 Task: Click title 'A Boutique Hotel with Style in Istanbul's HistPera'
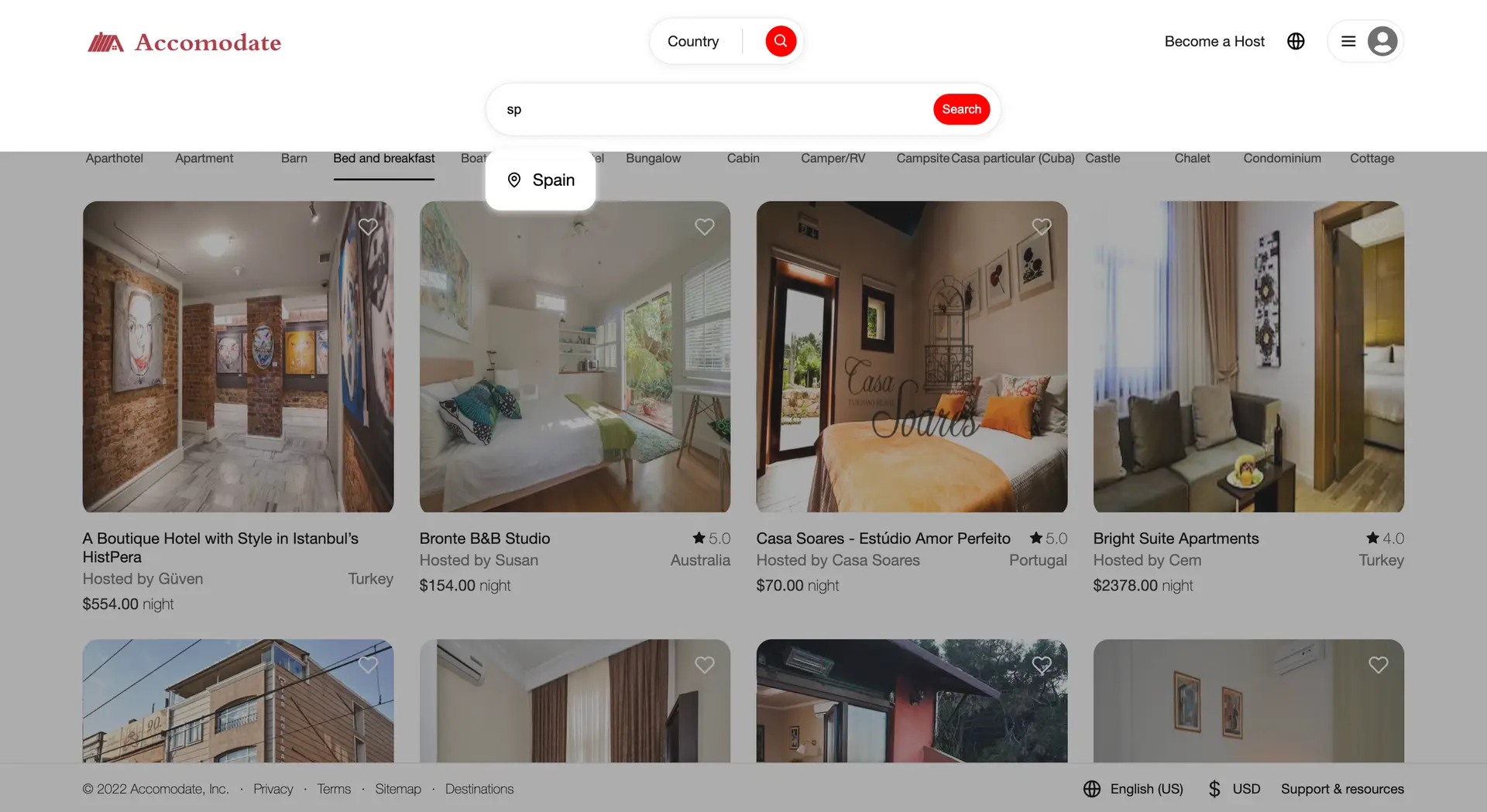[x=221, y=547]
